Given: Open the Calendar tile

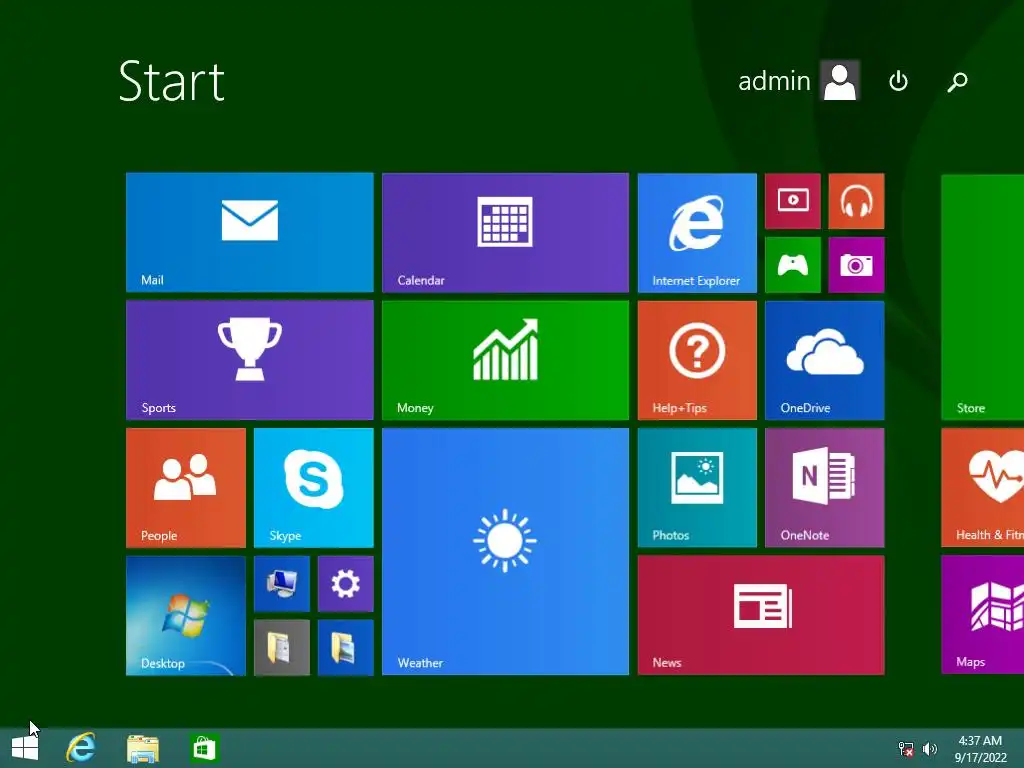Looking at the screenshot, I should click(505, 232).
